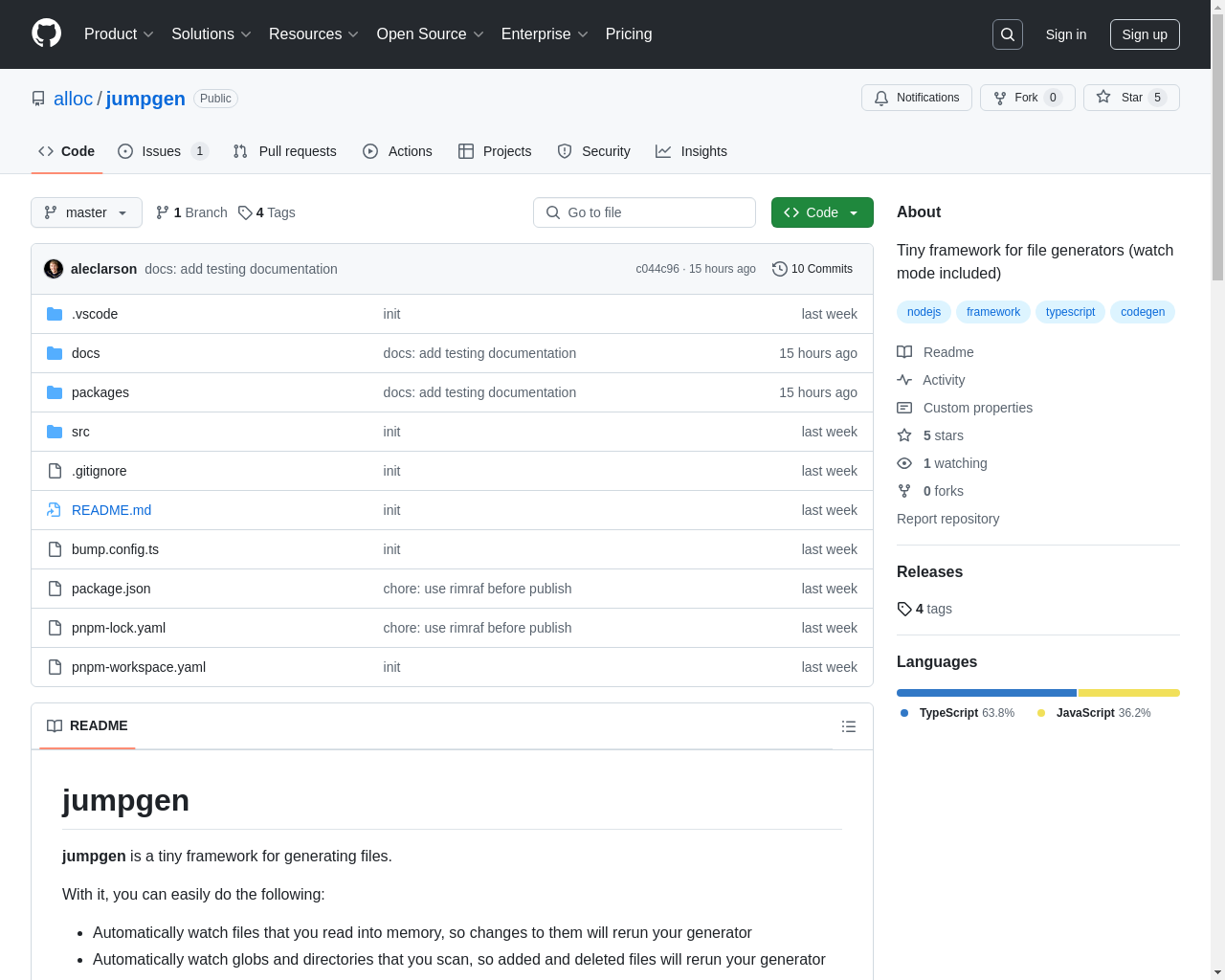Screen dimensions: 1225x980
Task: Switch to the Issues tab
Action: 163,151
